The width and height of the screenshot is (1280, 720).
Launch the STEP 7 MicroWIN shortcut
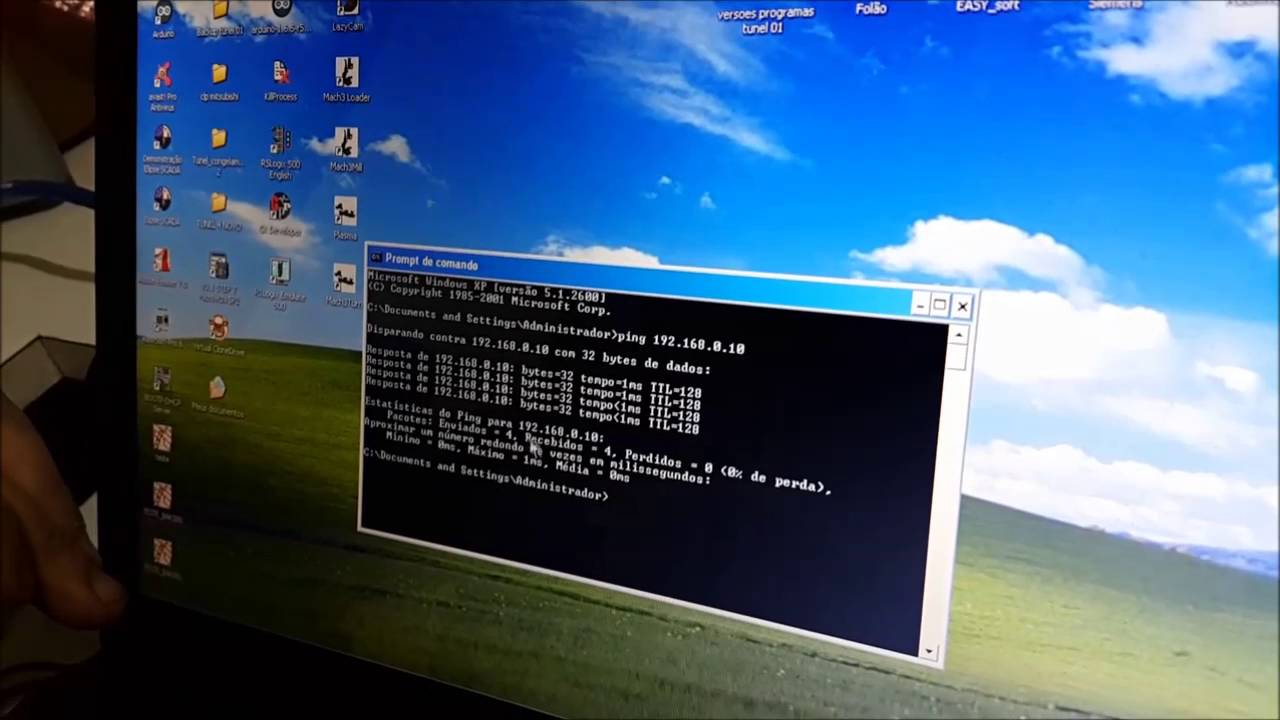point(219,277)
